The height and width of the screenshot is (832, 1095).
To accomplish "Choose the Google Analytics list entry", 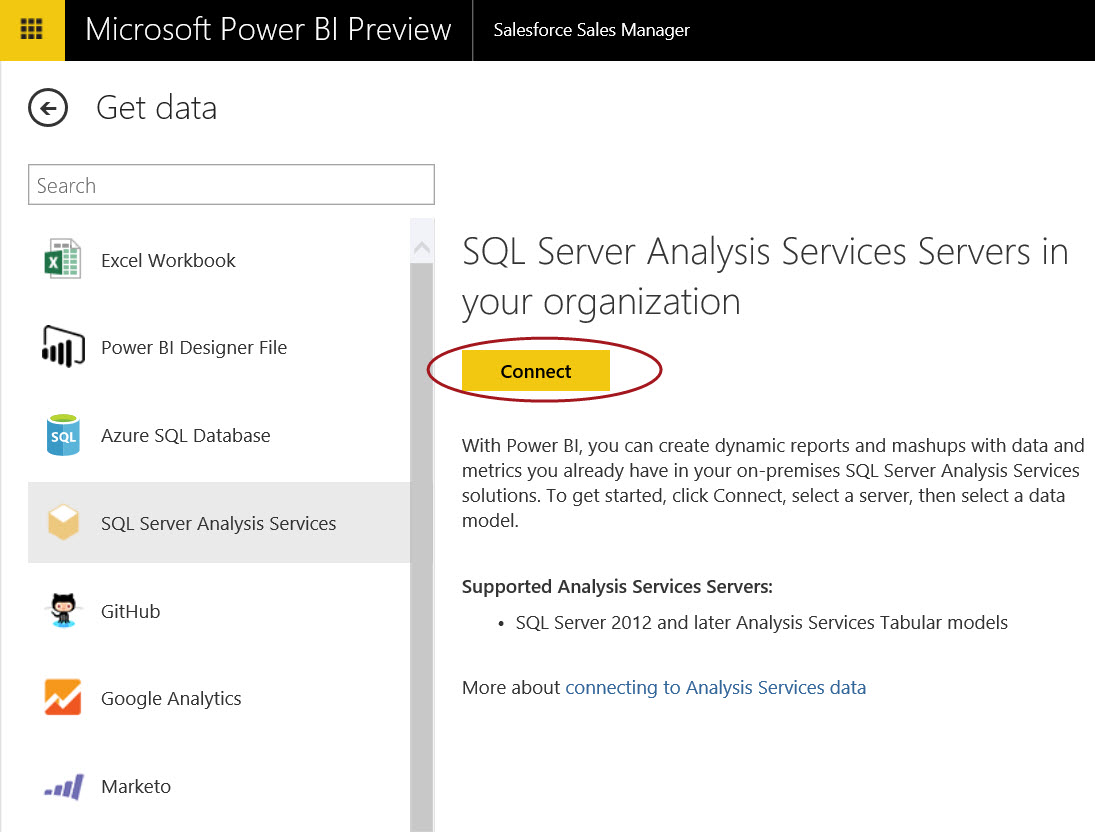I will click(219, 699).
